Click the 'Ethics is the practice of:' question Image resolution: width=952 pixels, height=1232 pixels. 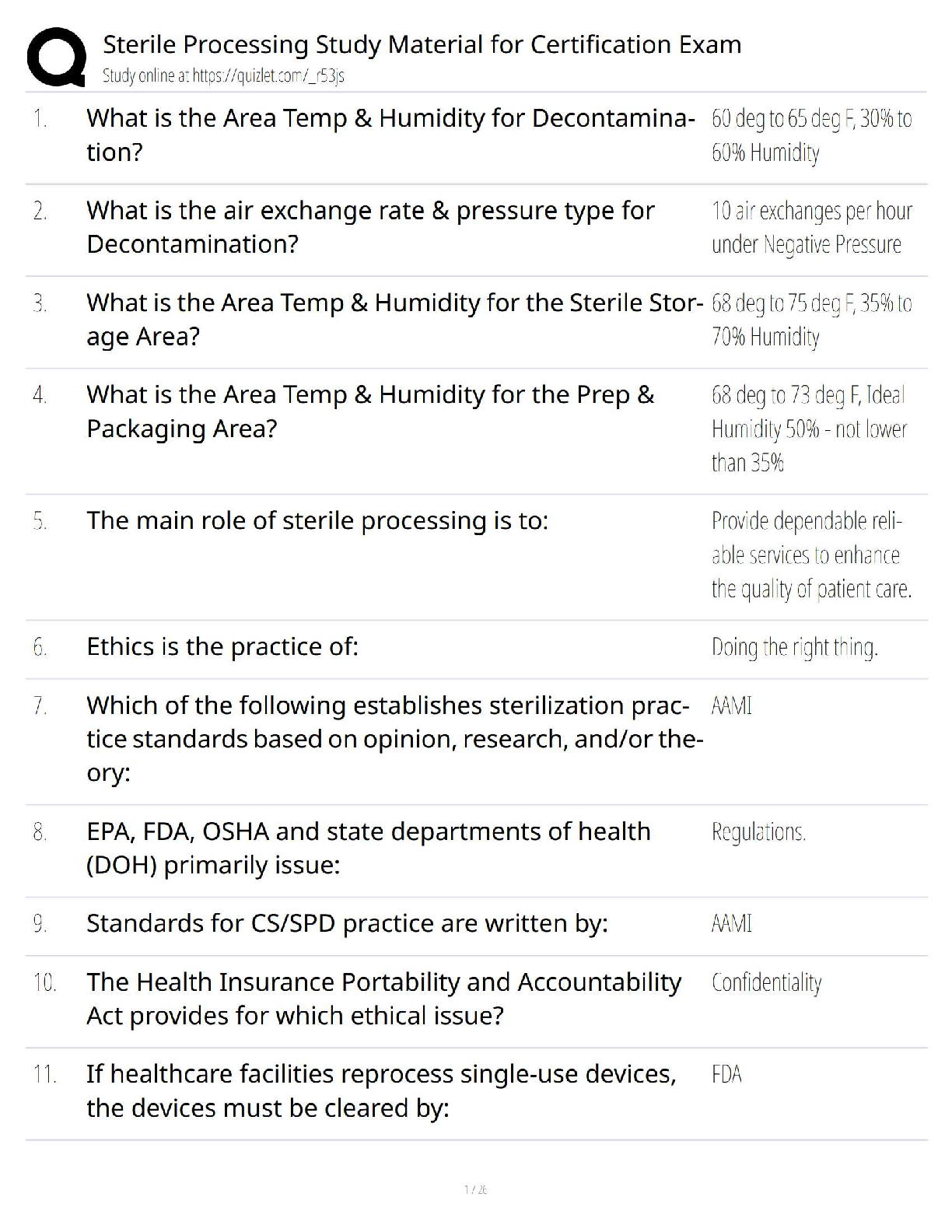(222, 646)
